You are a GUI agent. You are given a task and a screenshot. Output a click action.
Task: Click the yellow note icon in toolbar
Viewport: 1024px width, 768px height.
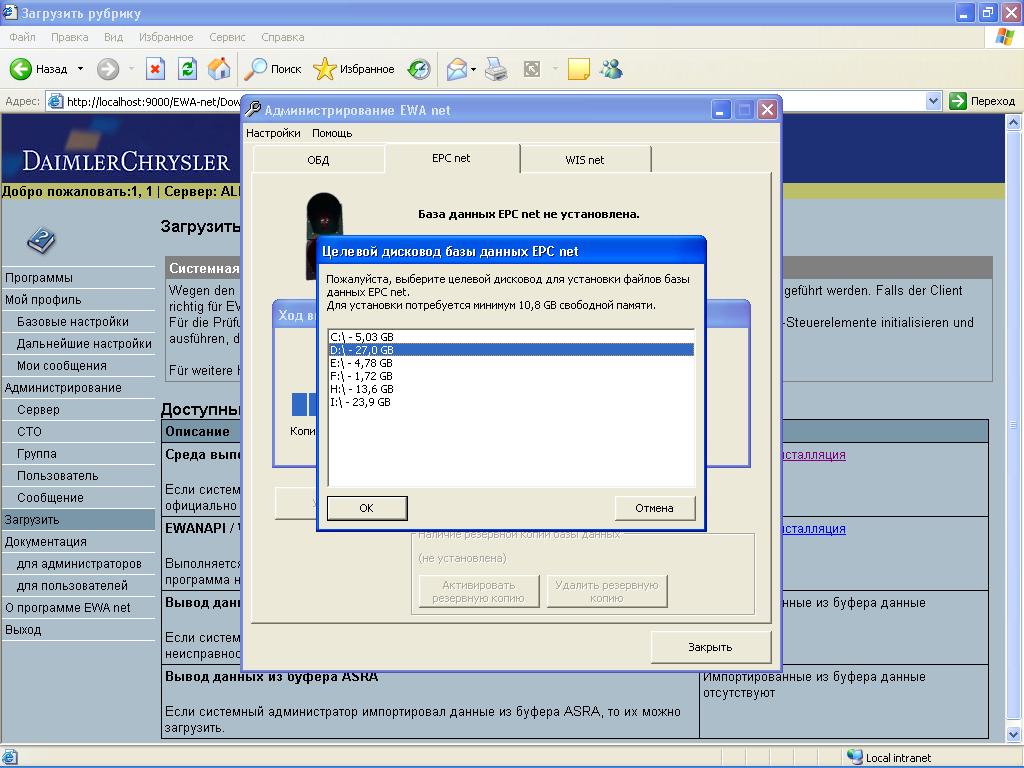pos(579,69)
